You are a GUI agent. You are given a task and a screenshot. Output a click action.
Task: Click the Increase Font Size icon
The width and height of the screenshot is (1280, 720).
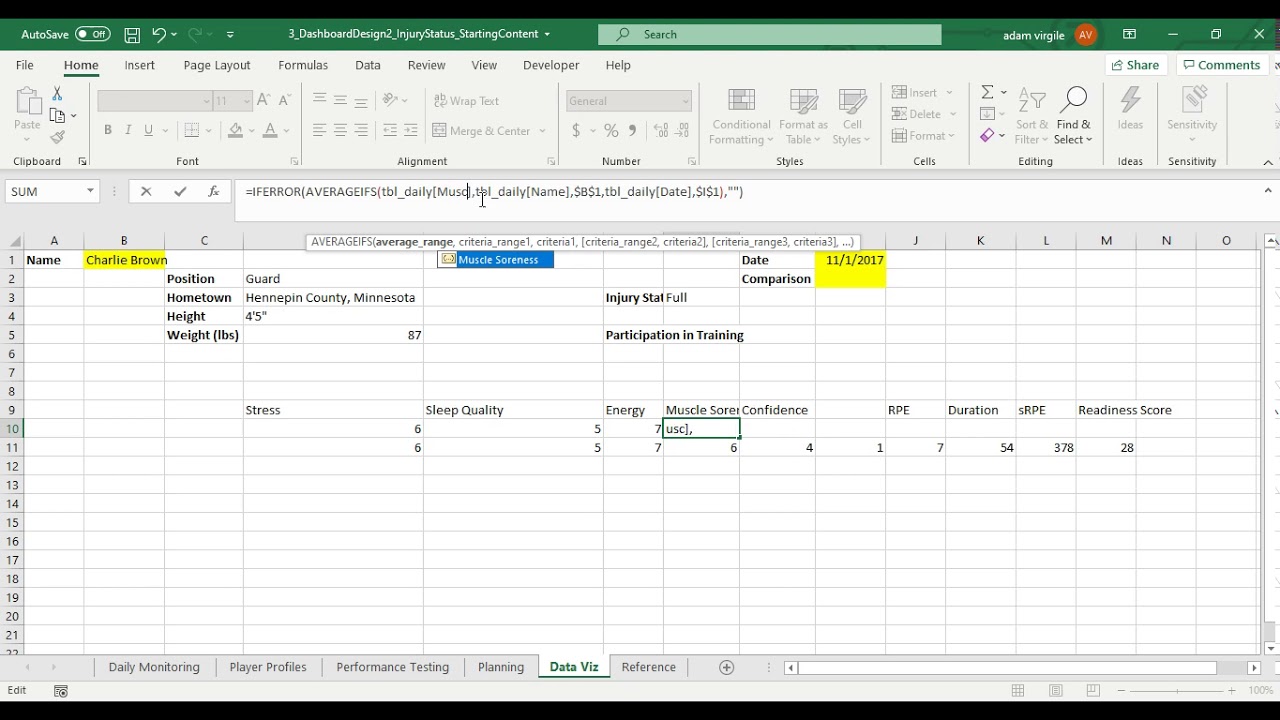[263, 100]
